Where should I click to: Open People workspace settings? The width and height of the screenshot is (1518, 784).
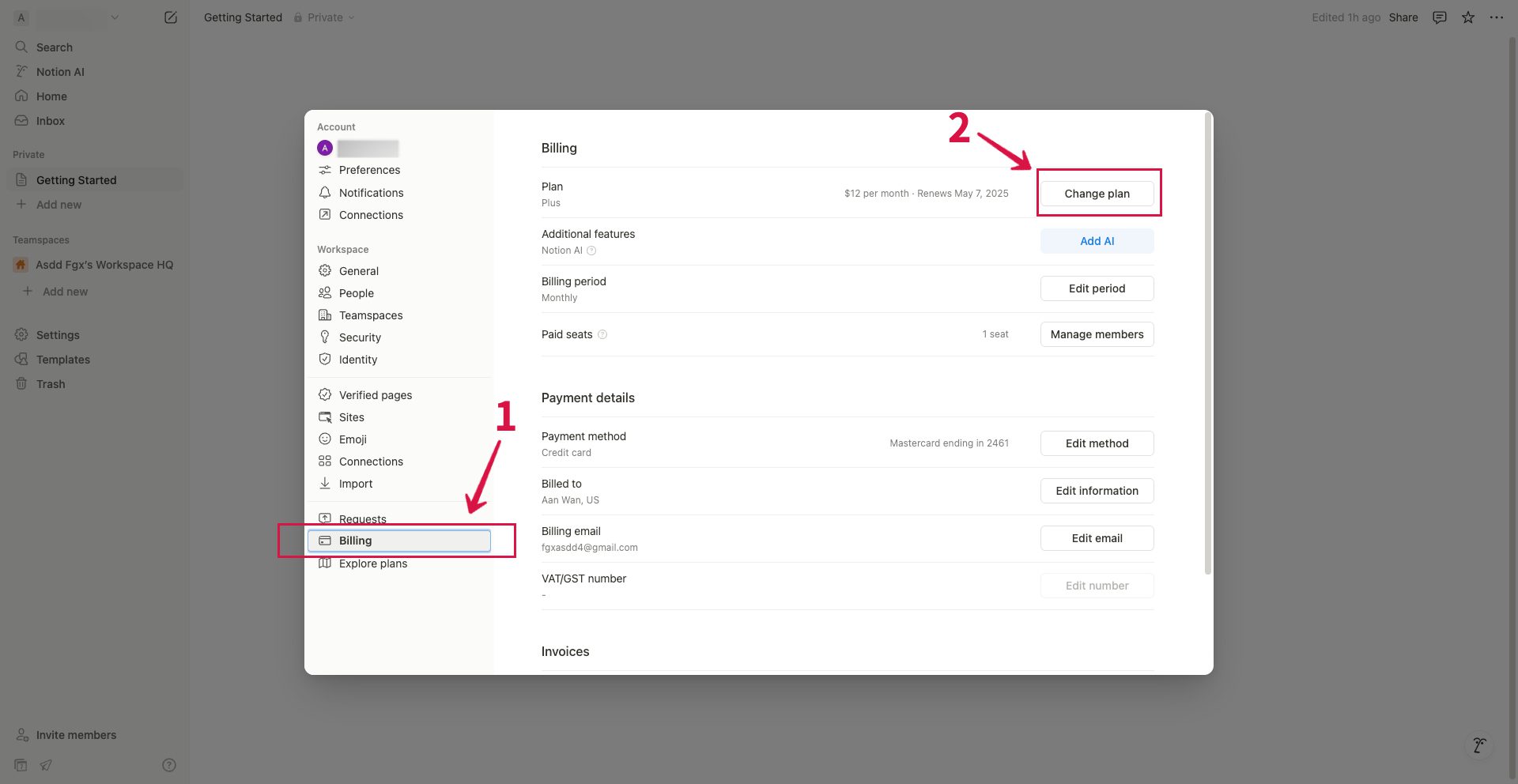(399, 293)
